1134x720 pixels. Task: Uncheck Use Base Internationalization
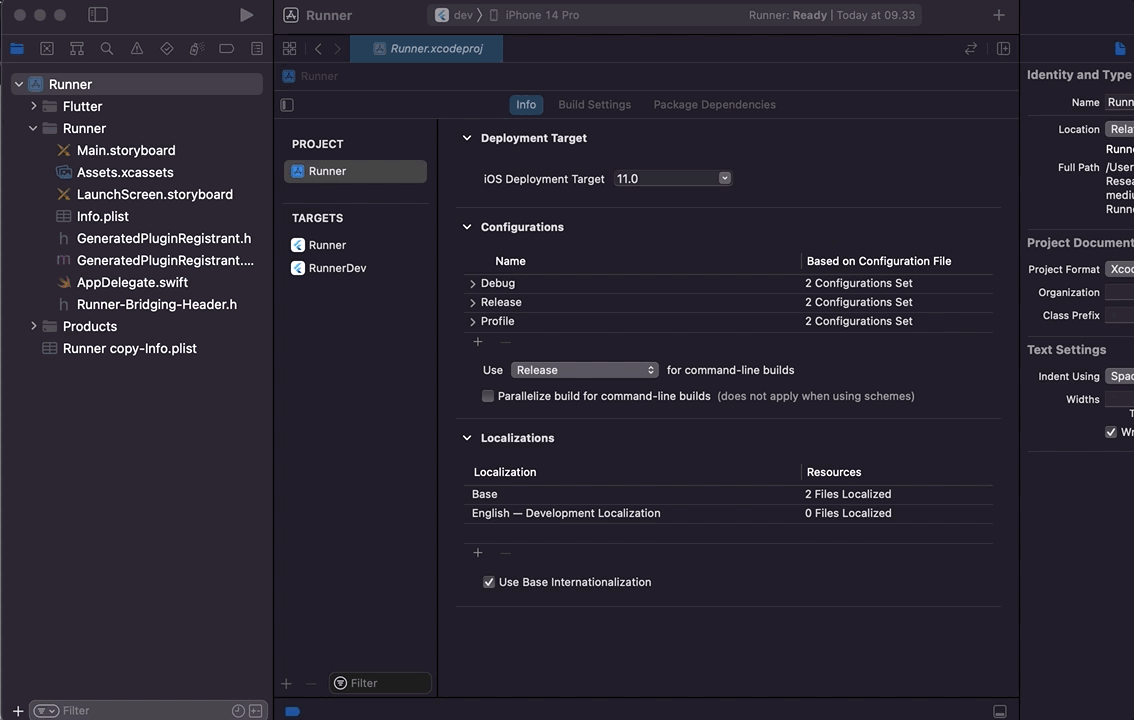[x=489, y=582]
